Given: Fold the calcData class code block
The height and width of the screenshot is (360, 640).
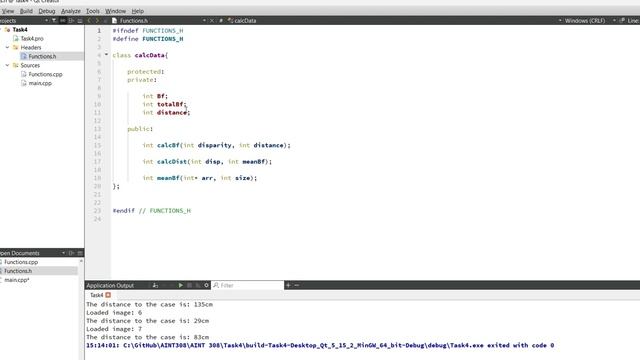Looking at the screenshot, I should point(106,55).
